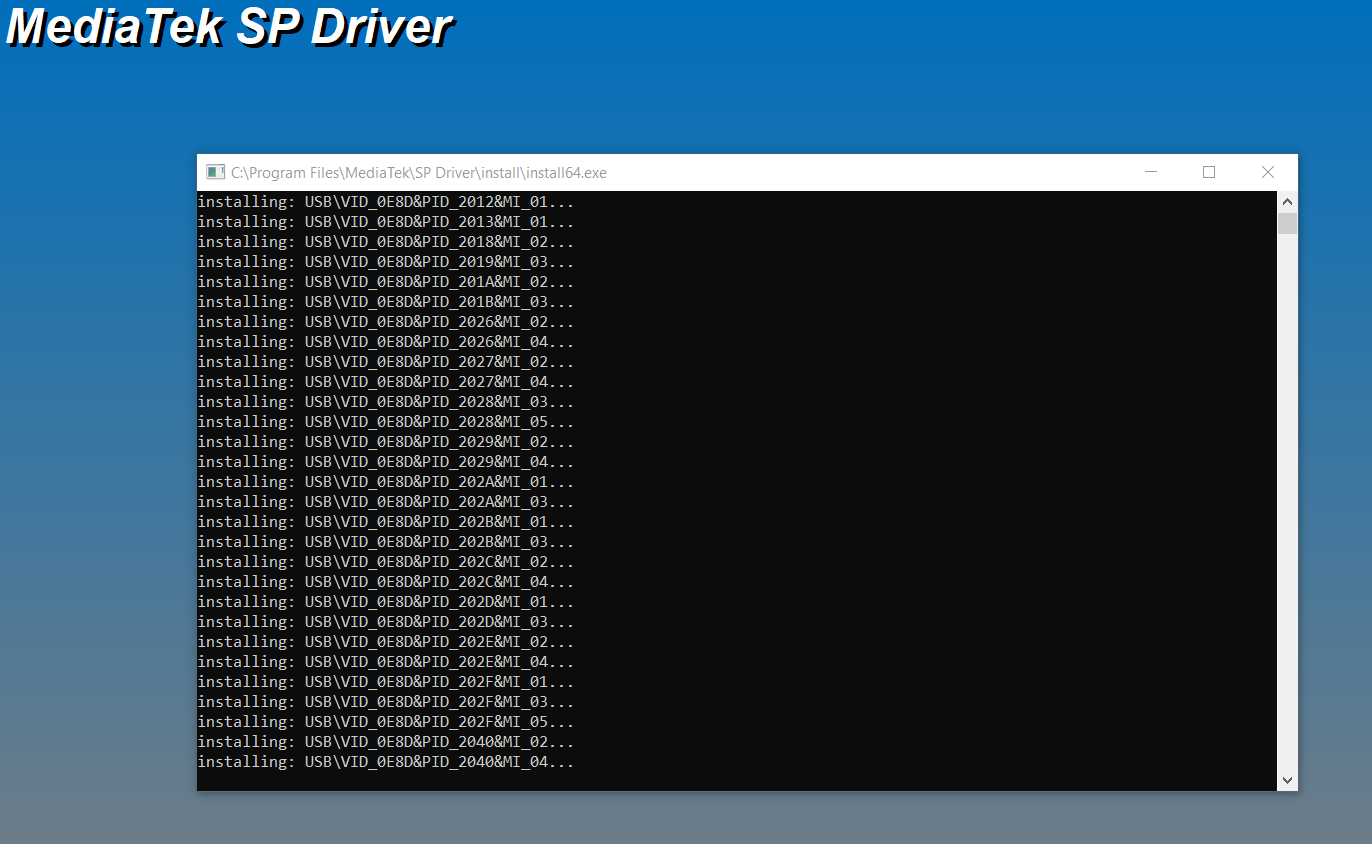Click the install64.exe path in title bar

(x=419, y=172)
